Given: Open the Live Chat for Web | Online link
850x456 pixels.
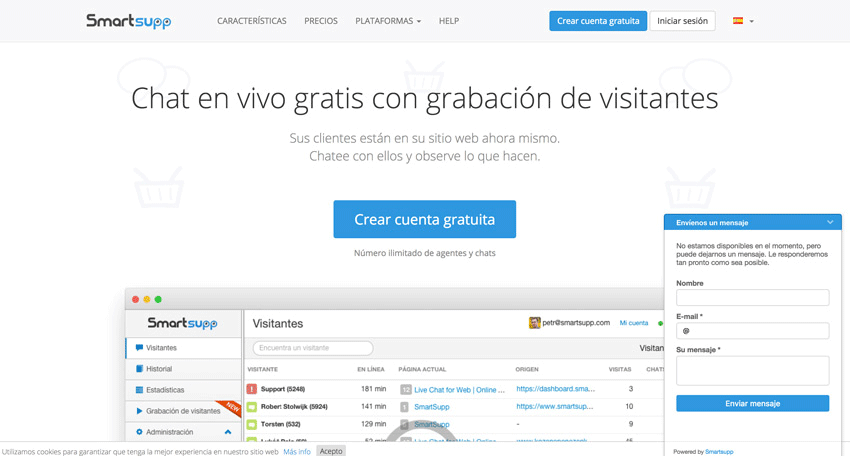Looking at the screenshot, I should 459,390.
